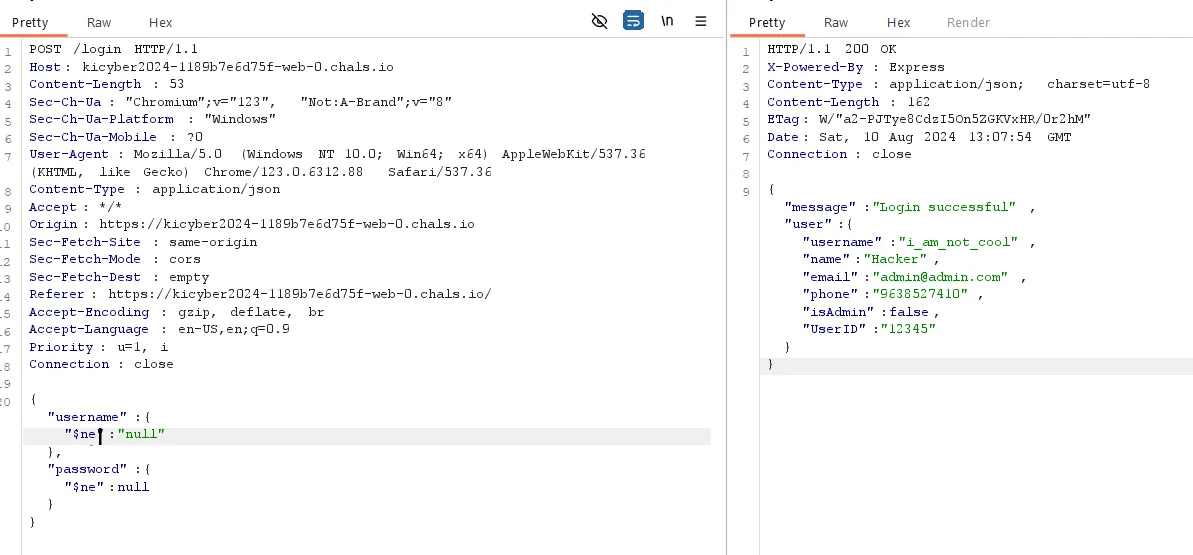
Task: Click the Accept-Language en-US header
Action: [x=159, y=330]
